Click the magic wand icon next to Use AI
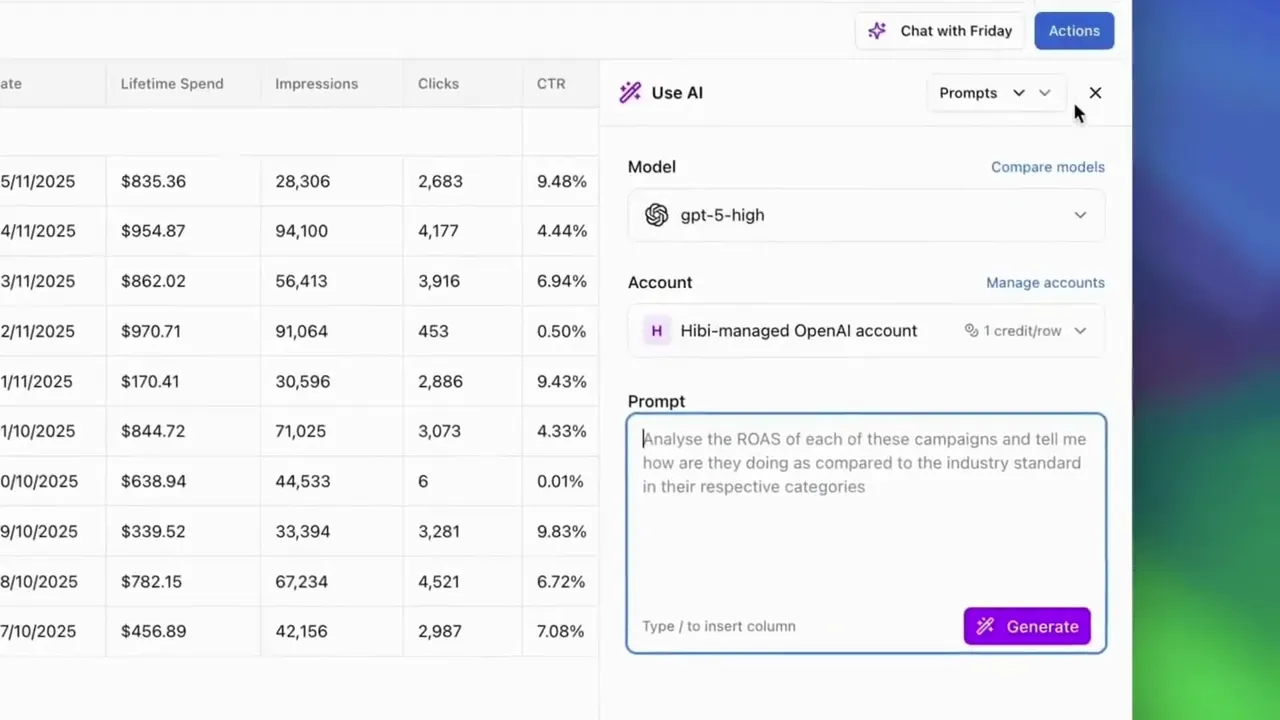 tap(630, 93)
